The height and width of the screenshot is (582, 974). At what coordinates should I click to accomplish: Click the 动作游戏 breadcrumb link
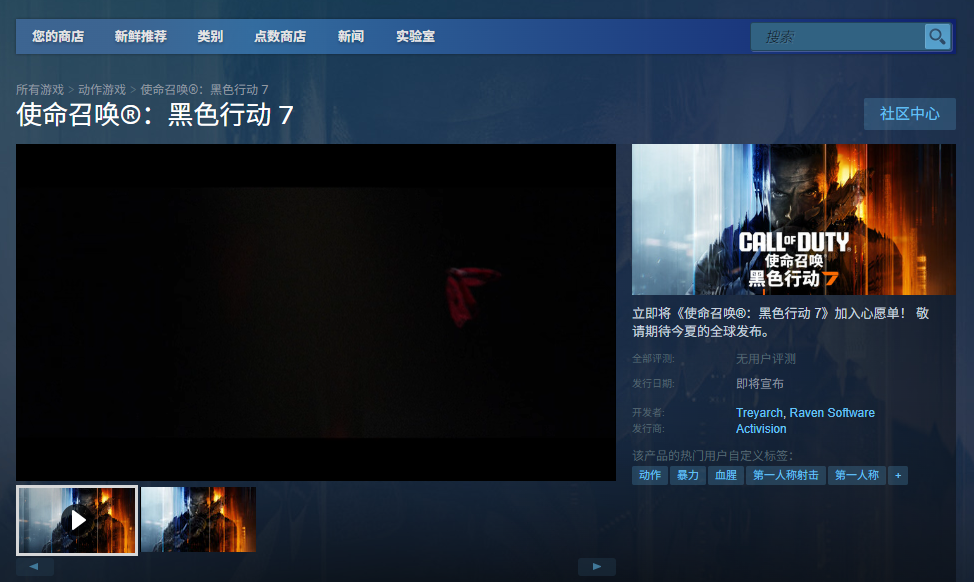point(102,89)
